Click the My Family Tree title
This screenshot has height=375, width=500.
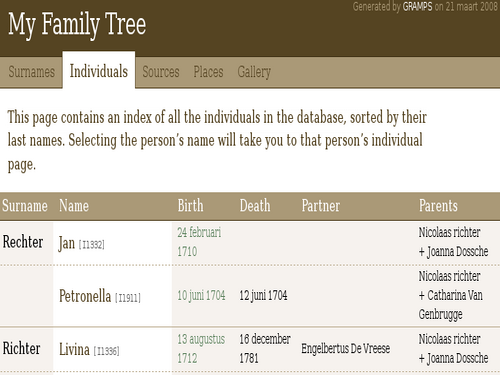click(x=77, y=24)
